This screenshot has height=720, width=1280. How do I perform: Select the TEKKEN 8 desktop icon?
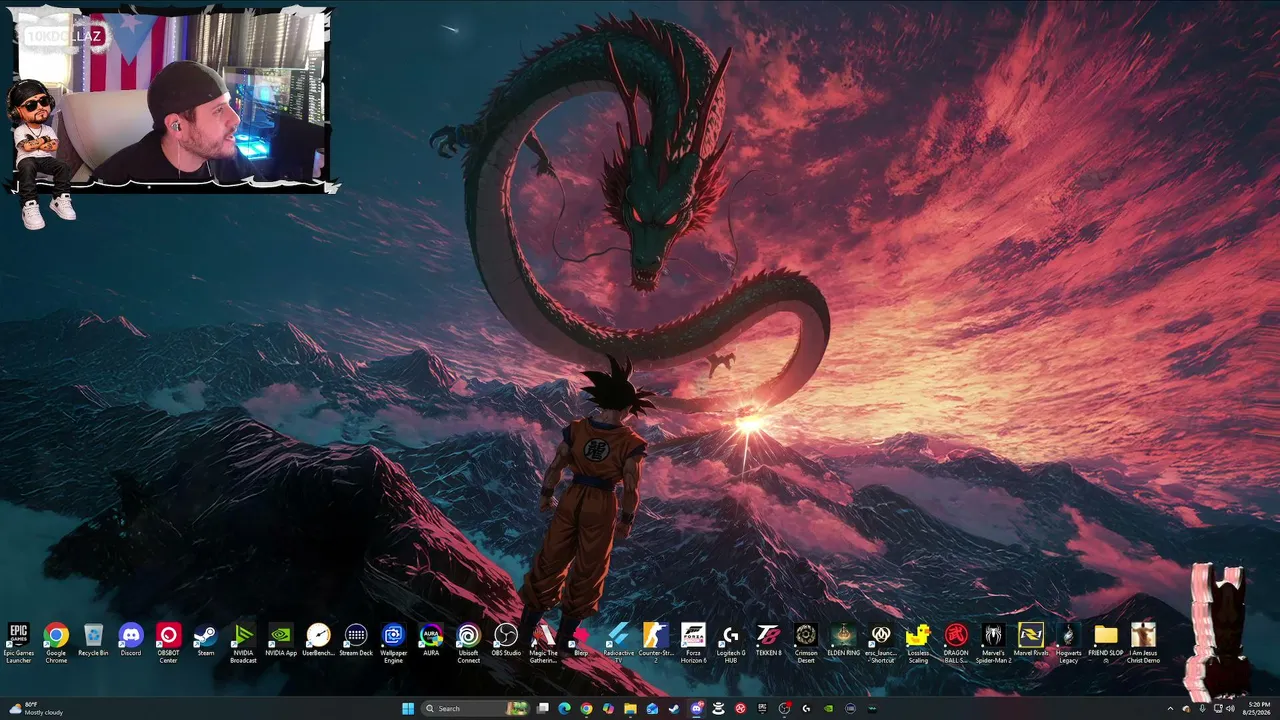pos(768,640)
